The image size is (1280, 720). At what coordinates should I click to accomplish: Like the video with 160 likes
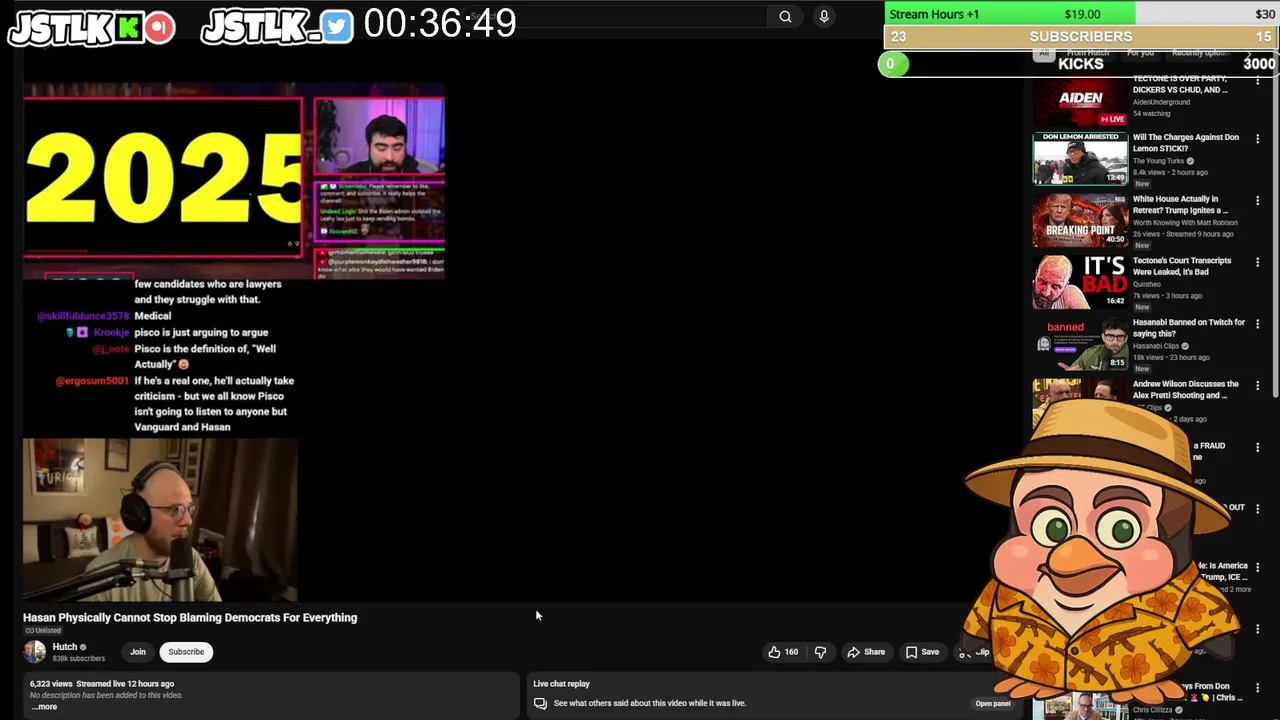click(x=783, y=652)
